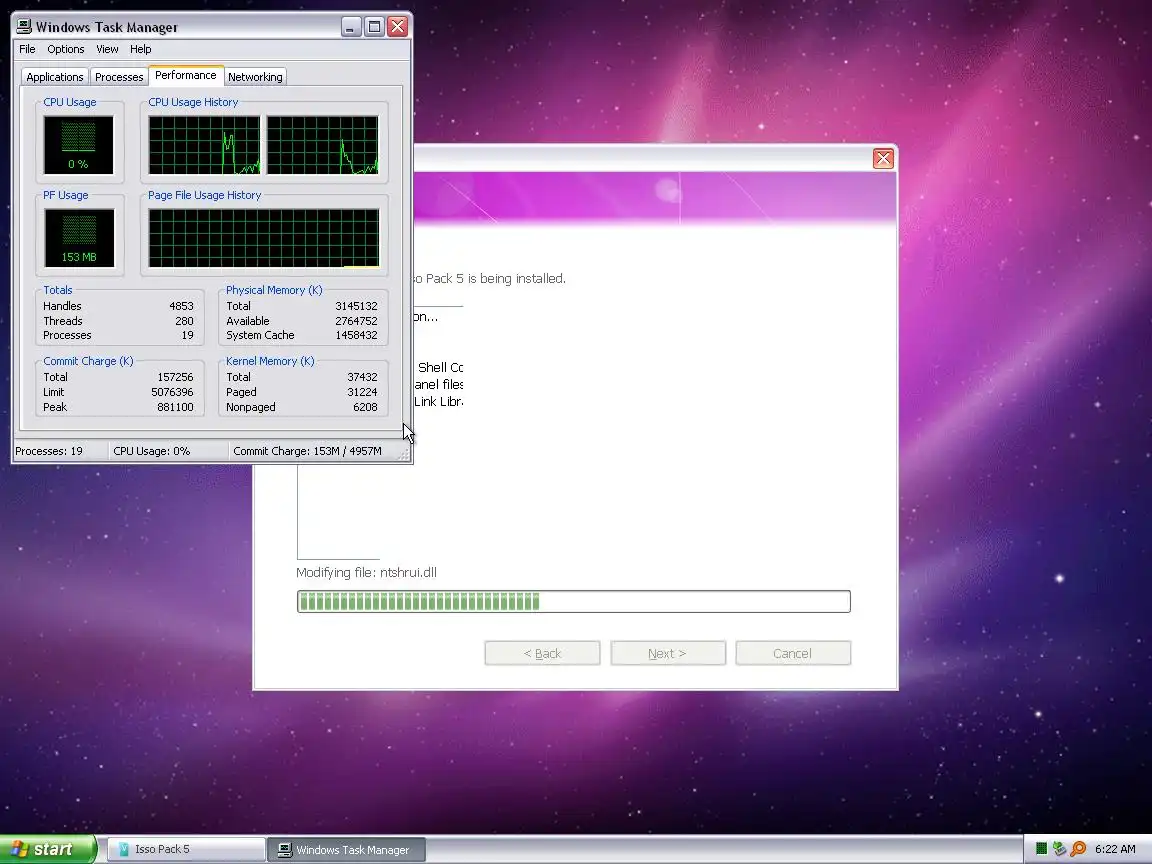
Task: Close the Isso Pack 5 installer window
Action: (x=883, y=159)
